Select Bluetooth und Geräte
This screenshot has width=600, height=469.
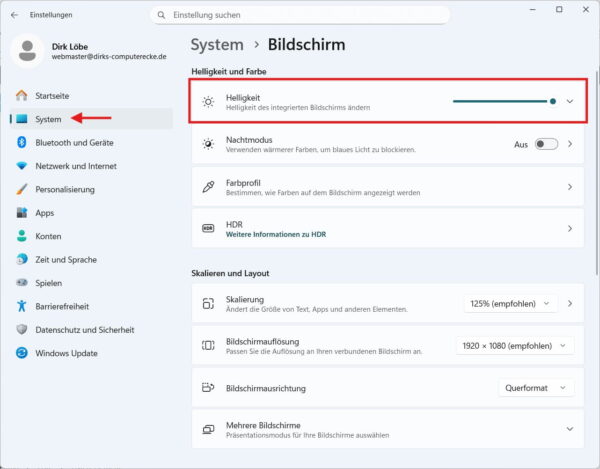91,142
